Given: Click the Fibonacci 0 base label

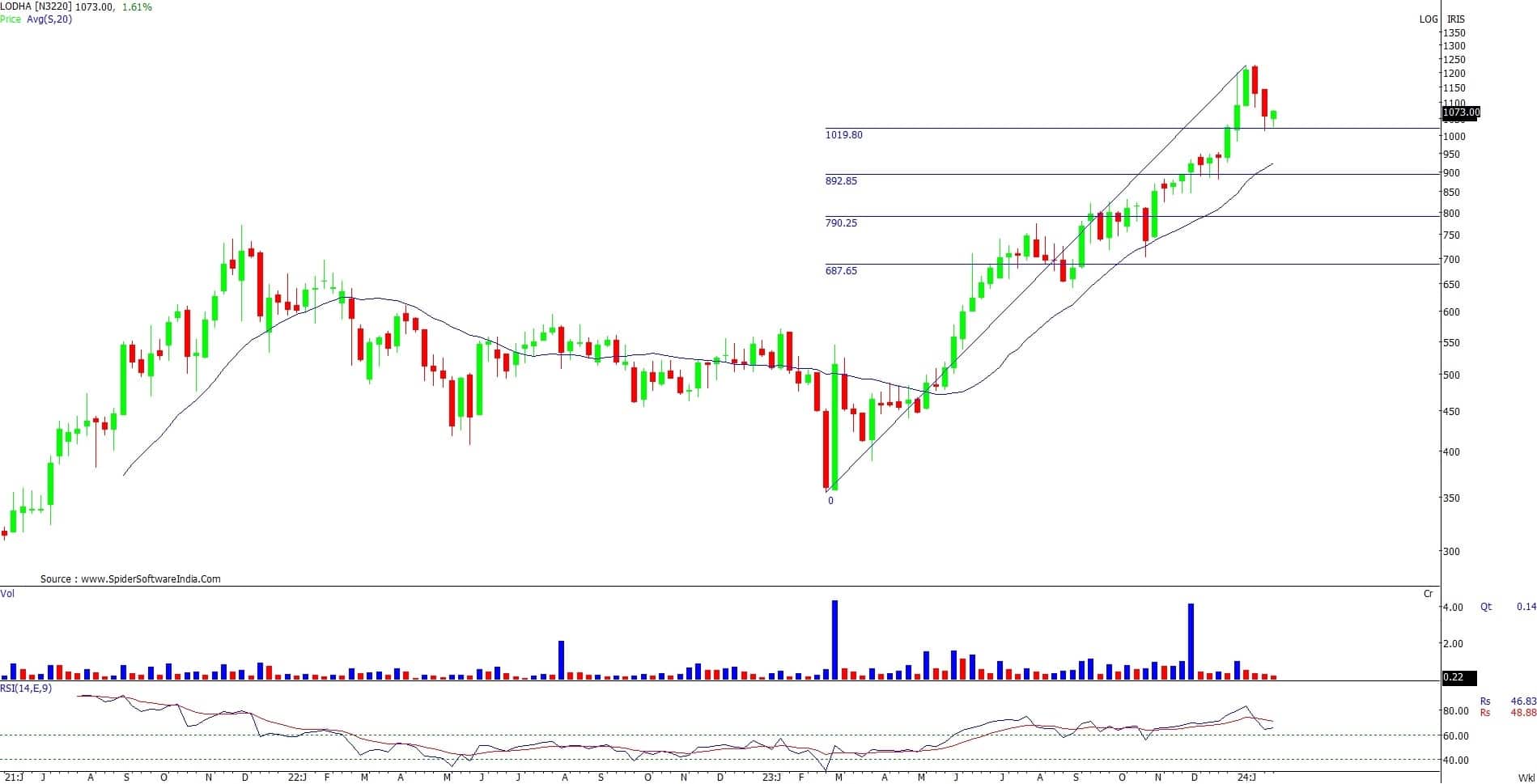Looking at the screenshot, I should point(830,501).
